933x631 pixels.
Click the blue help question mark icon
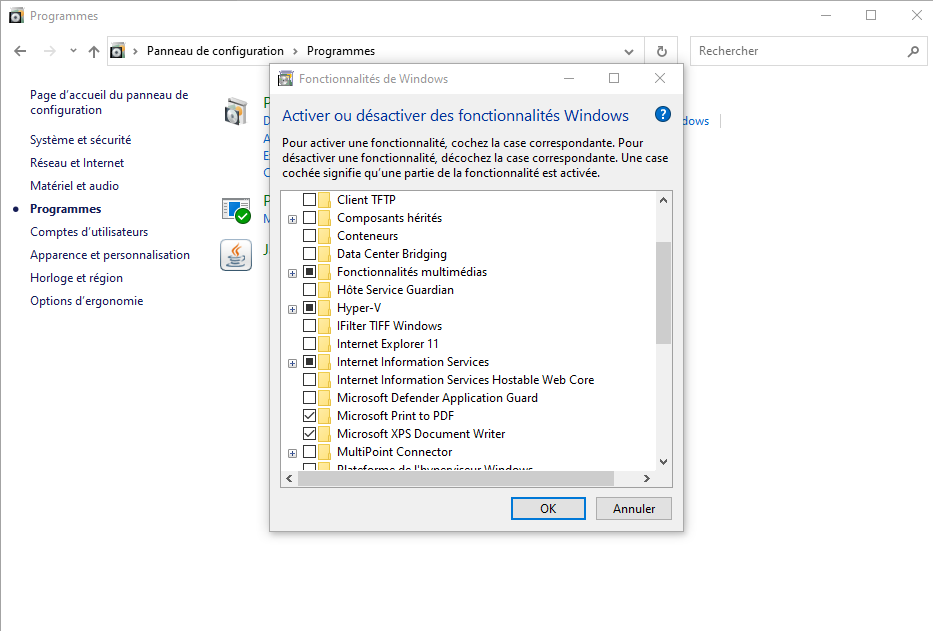click(661, 115)
